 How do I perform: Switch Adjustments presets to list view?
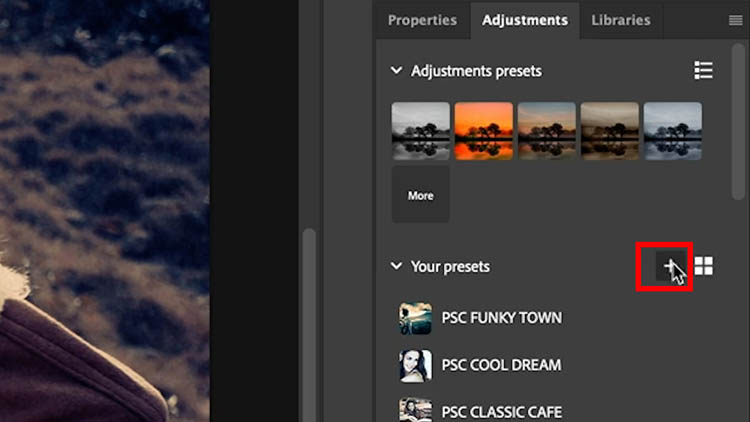pos(703,70)
